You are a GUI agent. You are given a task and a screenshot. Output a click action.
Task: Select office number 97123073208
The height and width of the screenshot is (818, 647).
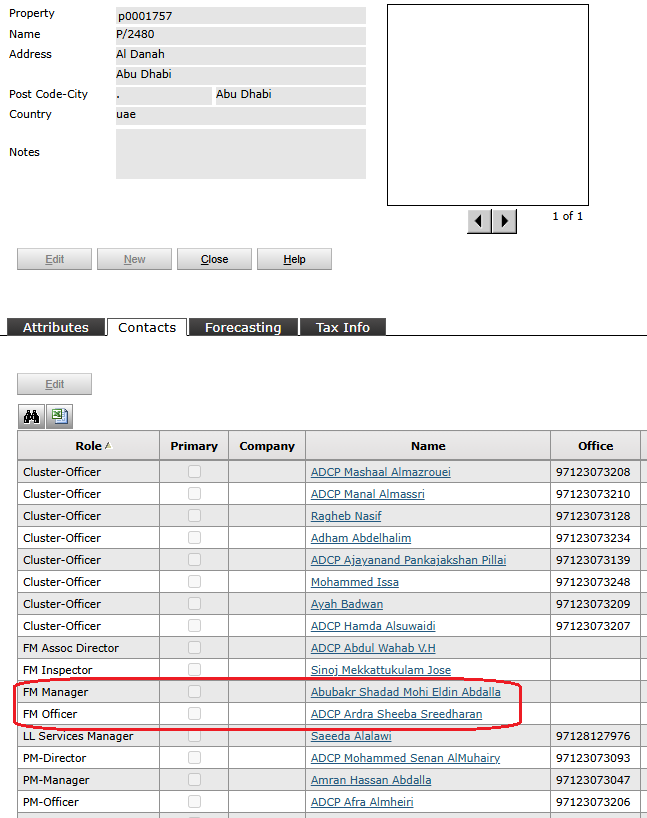click(593, 472)
